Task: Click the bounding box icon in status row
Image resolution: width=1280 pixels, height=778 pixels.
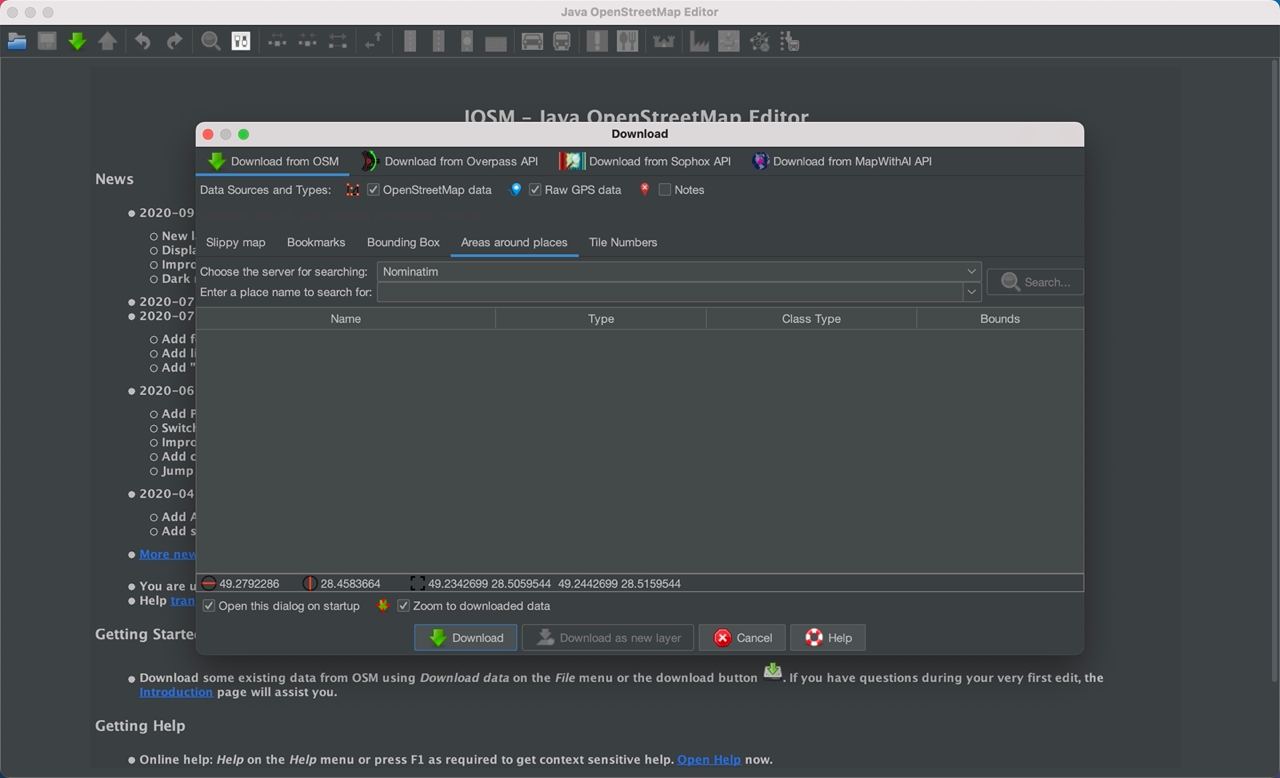Action: (417, 583)
